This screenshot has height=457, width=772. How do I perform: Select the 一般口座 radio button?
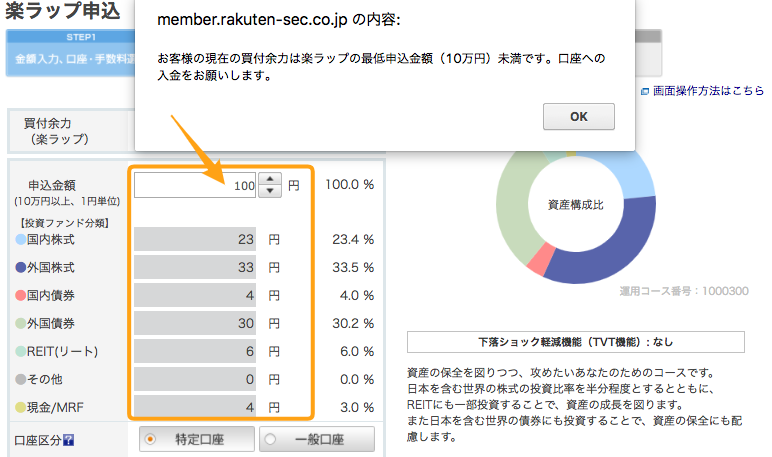[x=270, y=439]
